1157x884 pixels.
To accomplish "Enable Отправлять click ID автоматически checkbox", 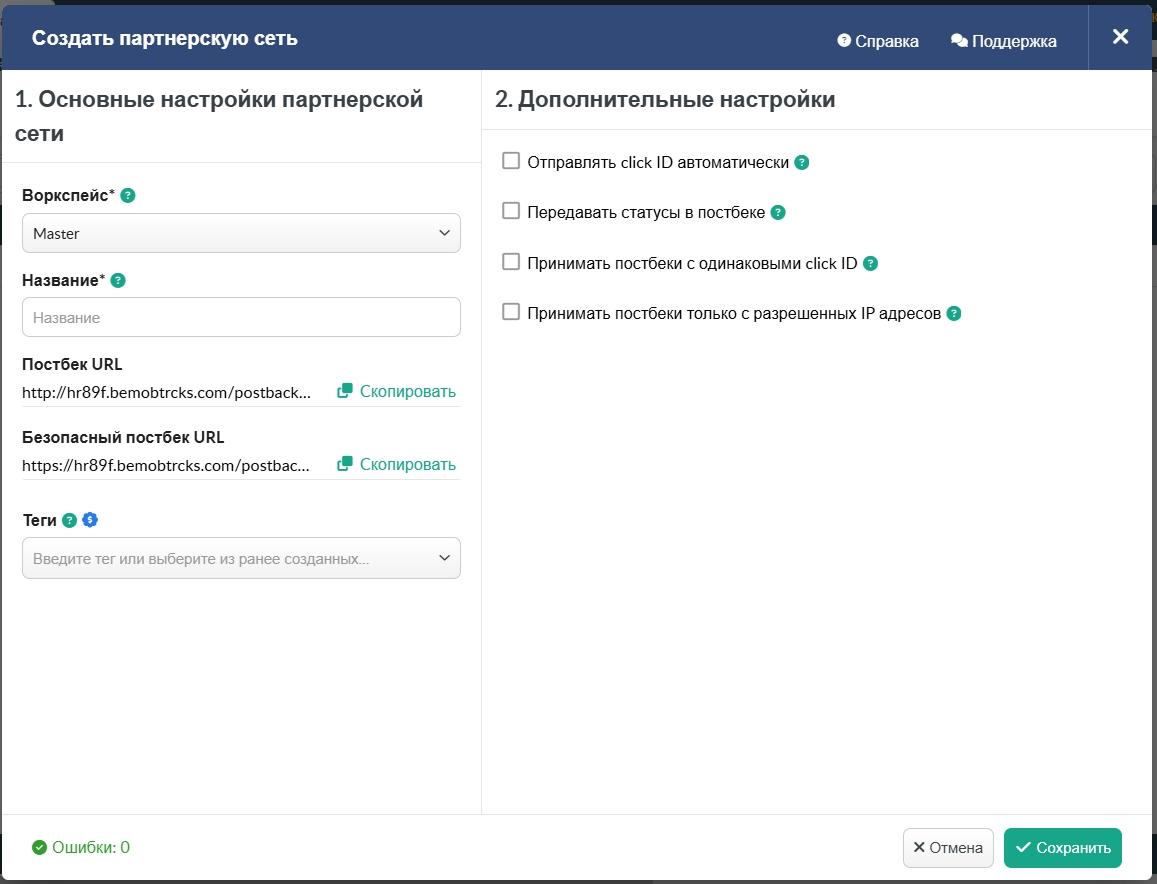I will click(511, 161).
